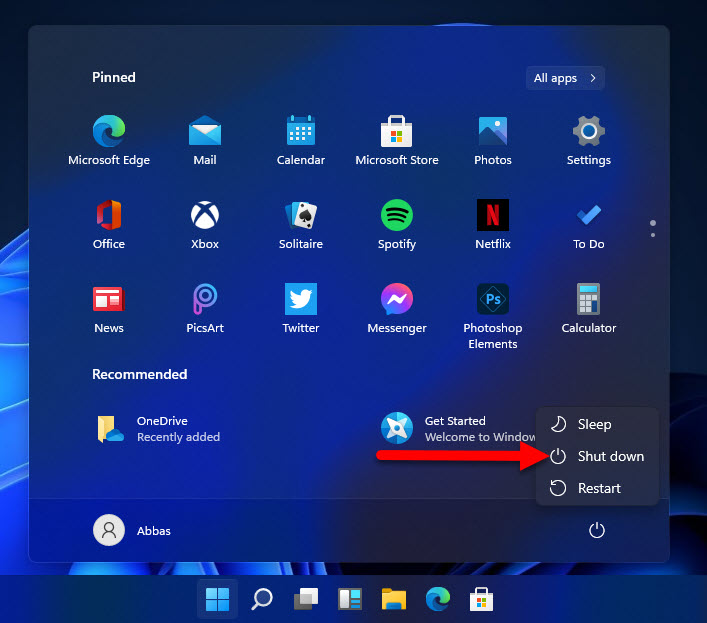Launch Messenger
The image size is (707, 623).
point(397,309)
